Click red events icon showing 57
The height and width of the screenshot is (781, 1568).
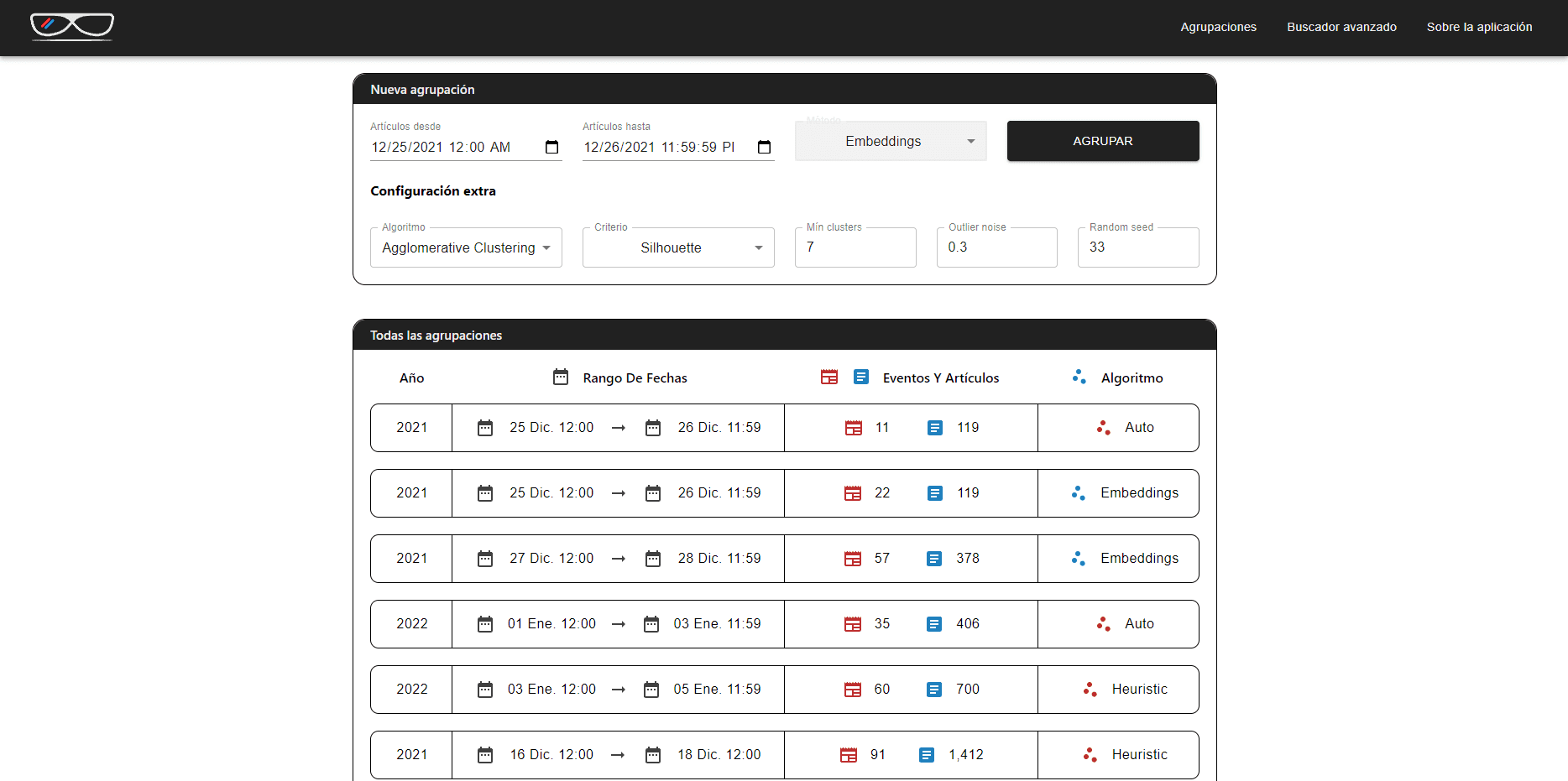click(x=853, y=559)
